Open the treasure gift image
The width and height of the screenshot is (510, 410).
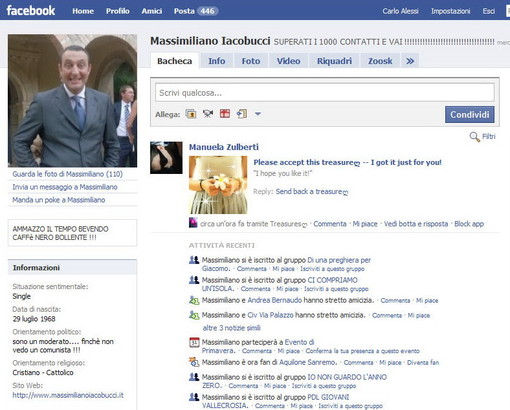click(218, 185)
